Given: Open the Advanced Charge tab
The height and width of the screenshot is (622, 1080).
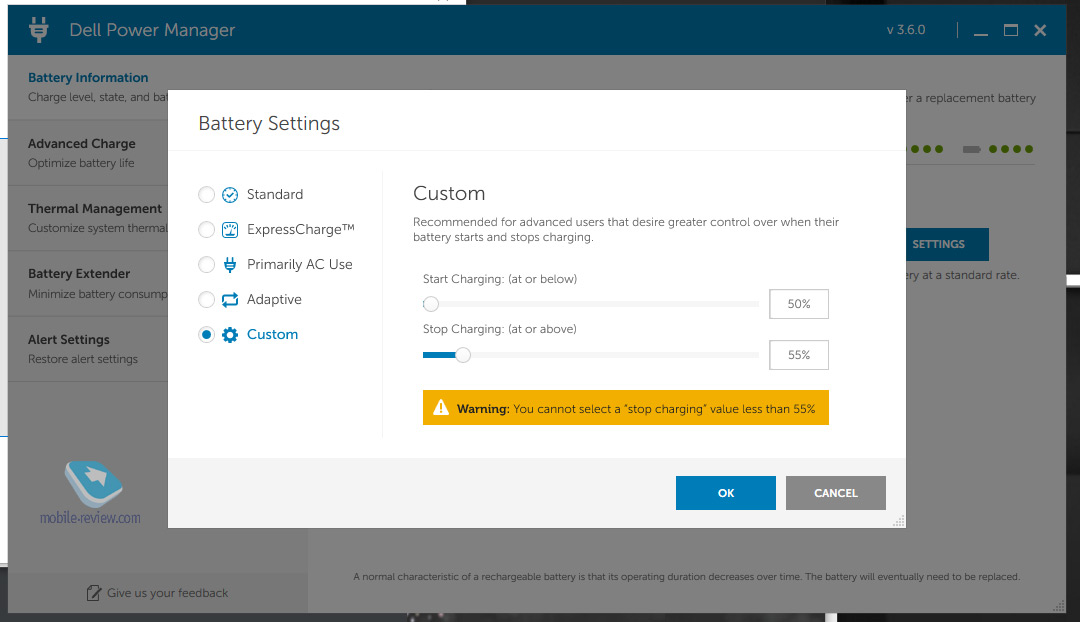Looking at the screenshot, I should (x=88, y=153).
